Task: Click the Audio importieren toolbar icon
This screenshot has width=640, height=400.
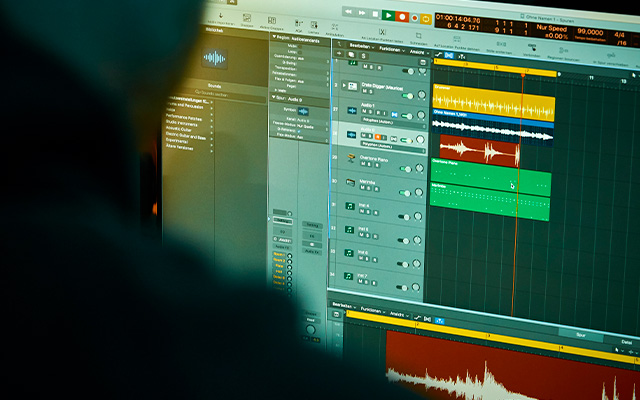Action: (x=221, y=18)
